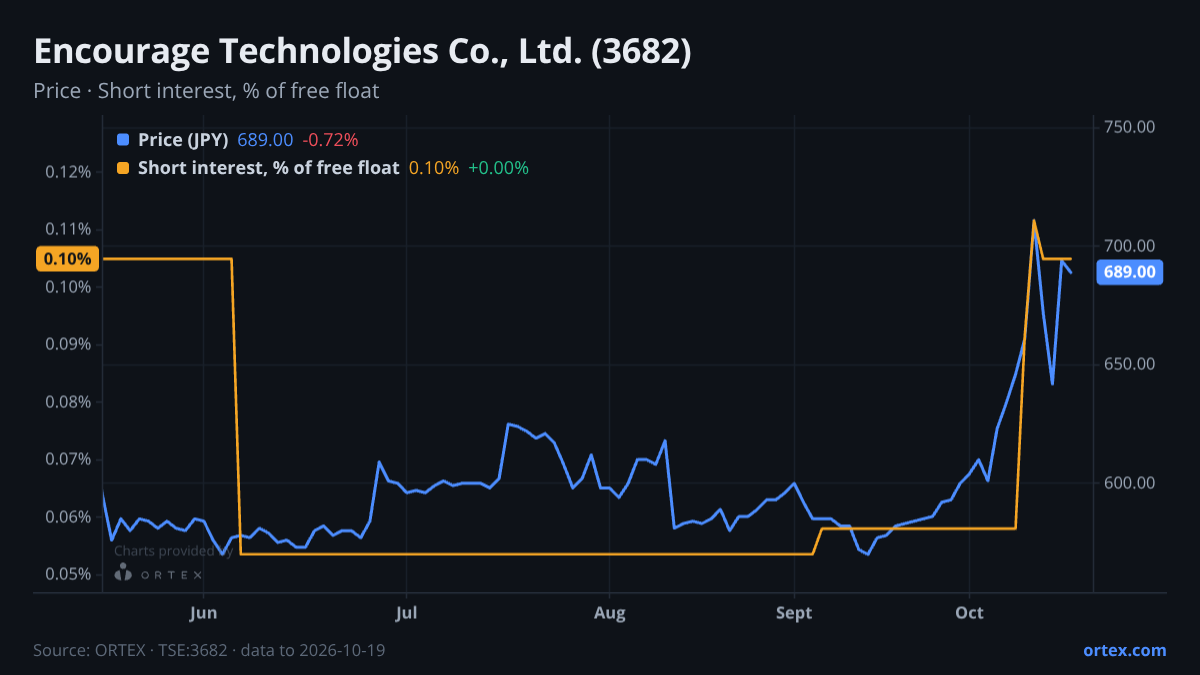Image resolution: width=1200 pixels, height=675 pixels.
Task: Click the 650.00 right axis label
Action: coord(1130,364)
